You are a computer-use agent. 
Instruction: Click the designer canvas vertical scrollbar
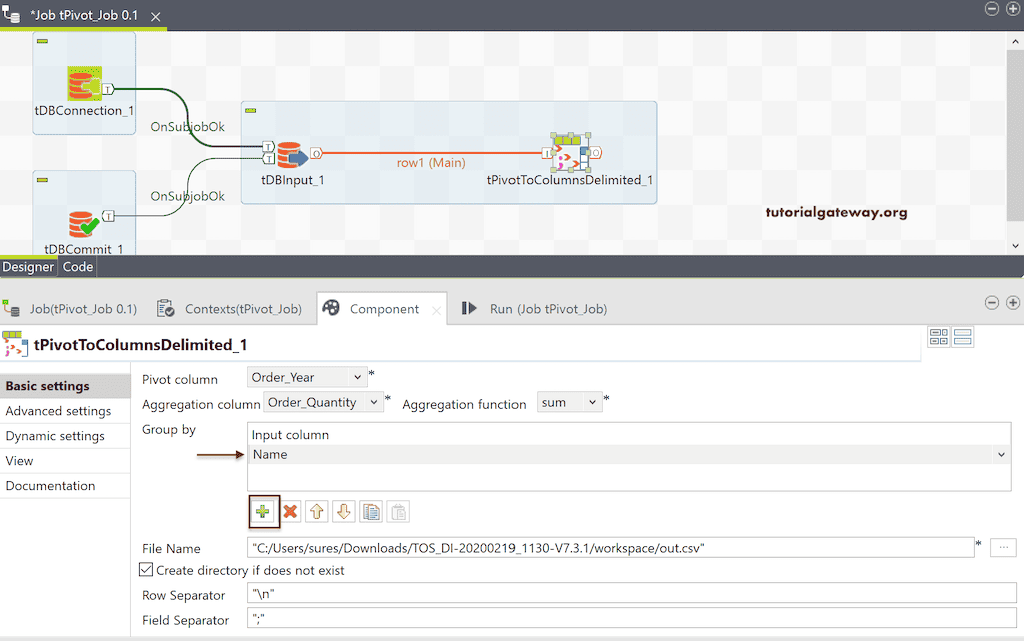pos(1016,137)
